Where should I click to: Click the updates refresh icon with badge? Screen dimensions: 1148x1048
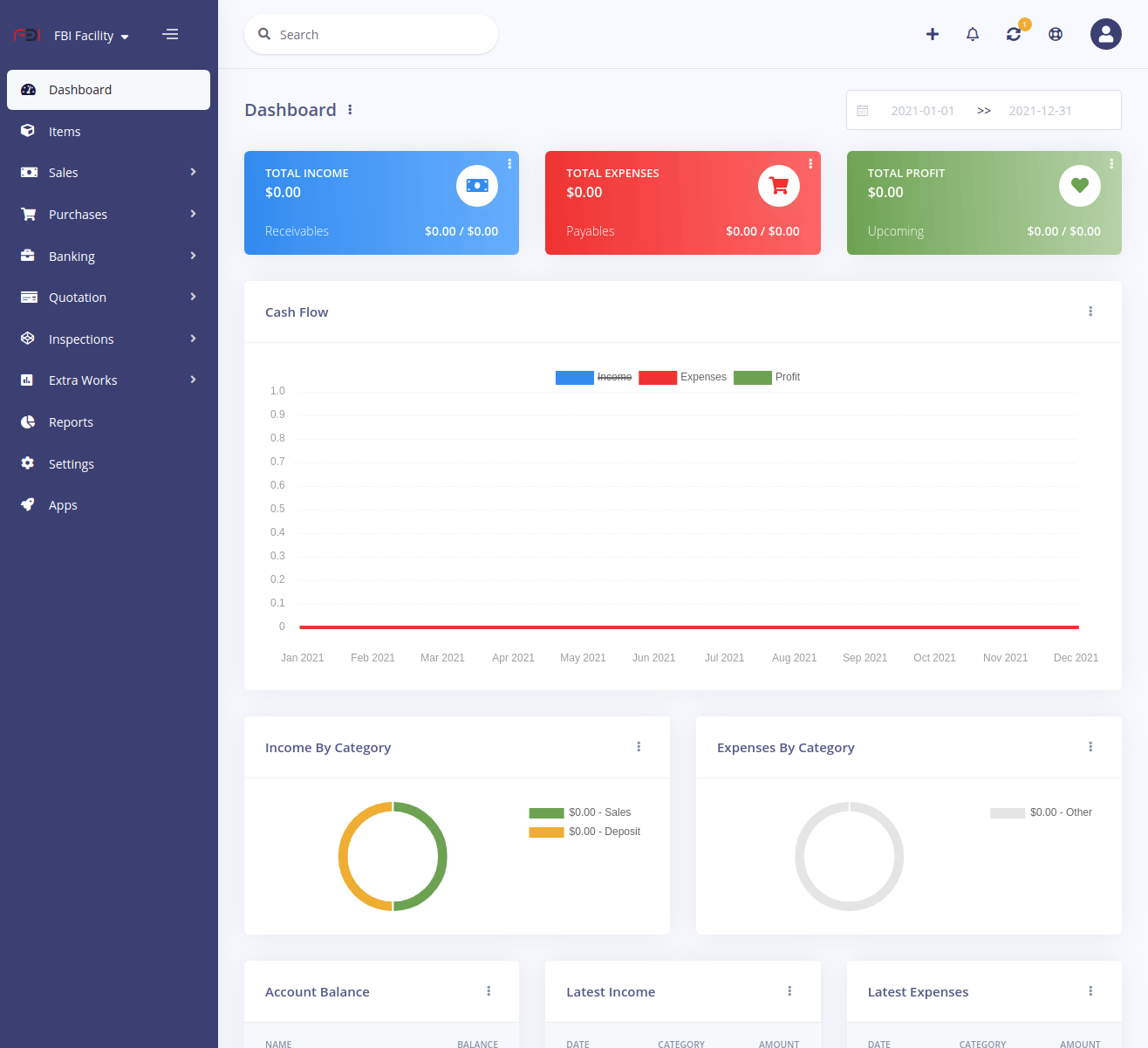pos(1014,34)
